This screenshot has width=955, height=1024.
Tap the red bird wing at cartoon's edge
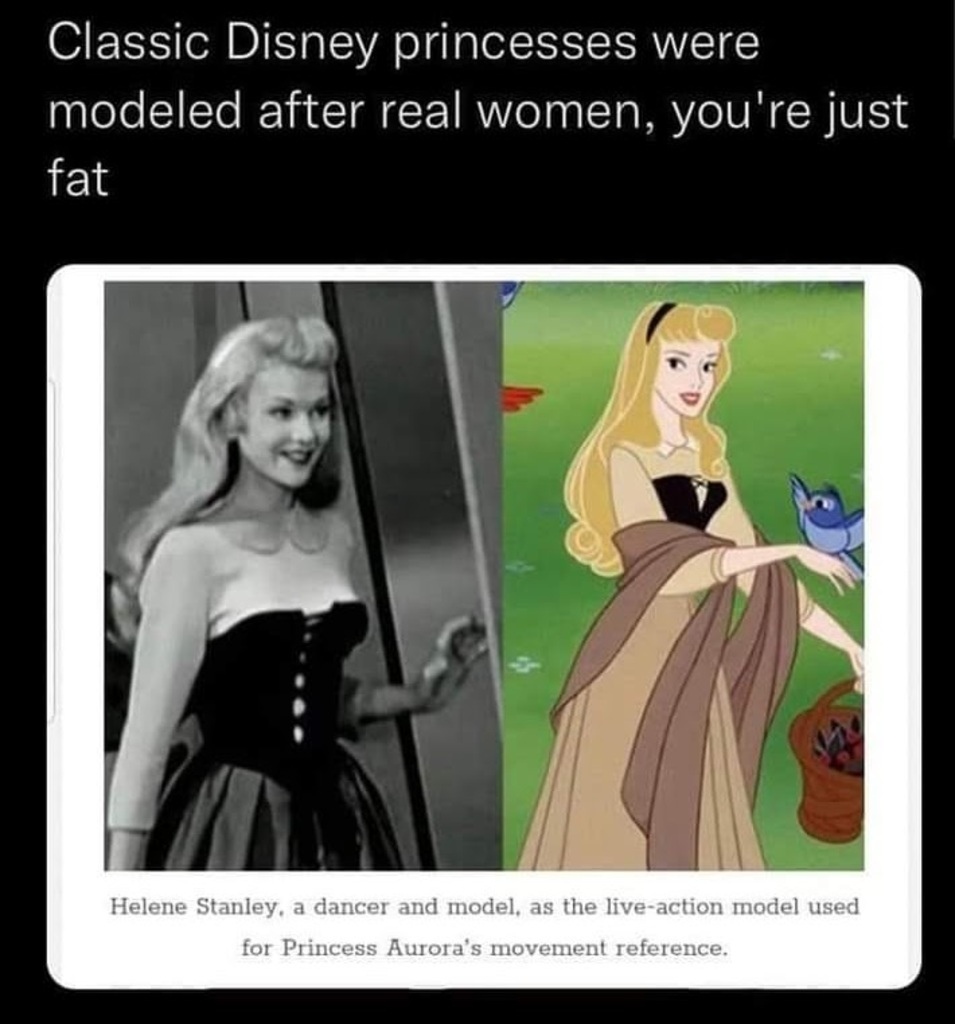click(521, 397)
